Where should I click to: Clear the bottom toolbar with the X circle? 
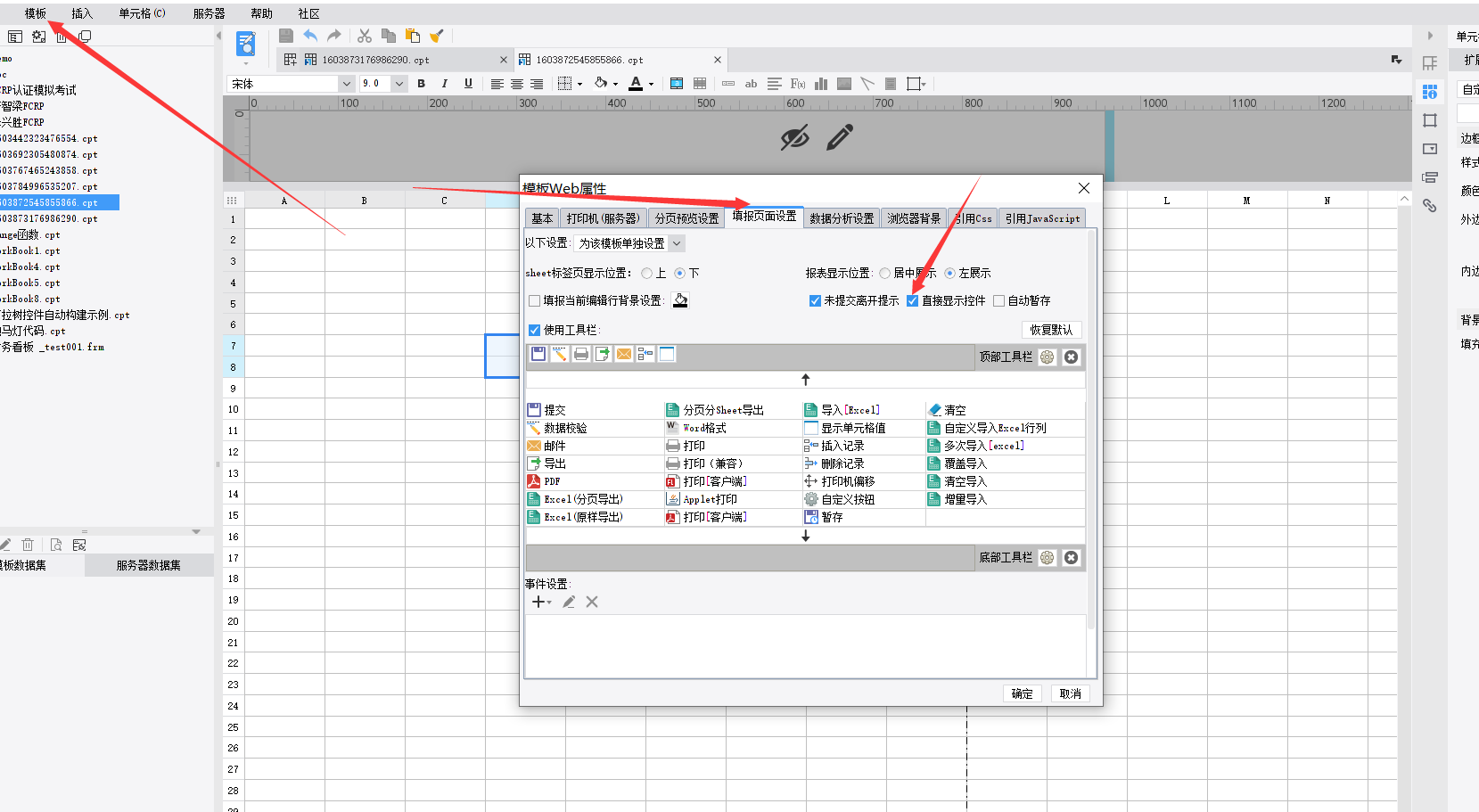coord(1072,558)
